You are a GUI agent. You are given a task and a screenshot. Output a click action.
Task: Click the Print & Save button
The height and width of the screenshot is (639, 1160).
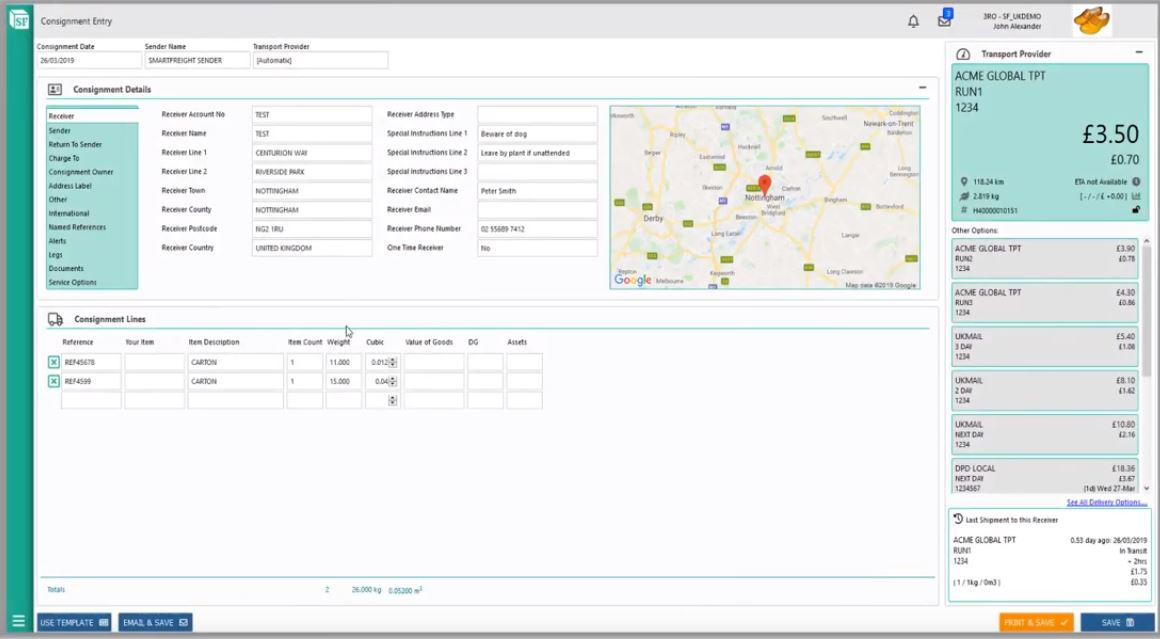[1036, 623]
